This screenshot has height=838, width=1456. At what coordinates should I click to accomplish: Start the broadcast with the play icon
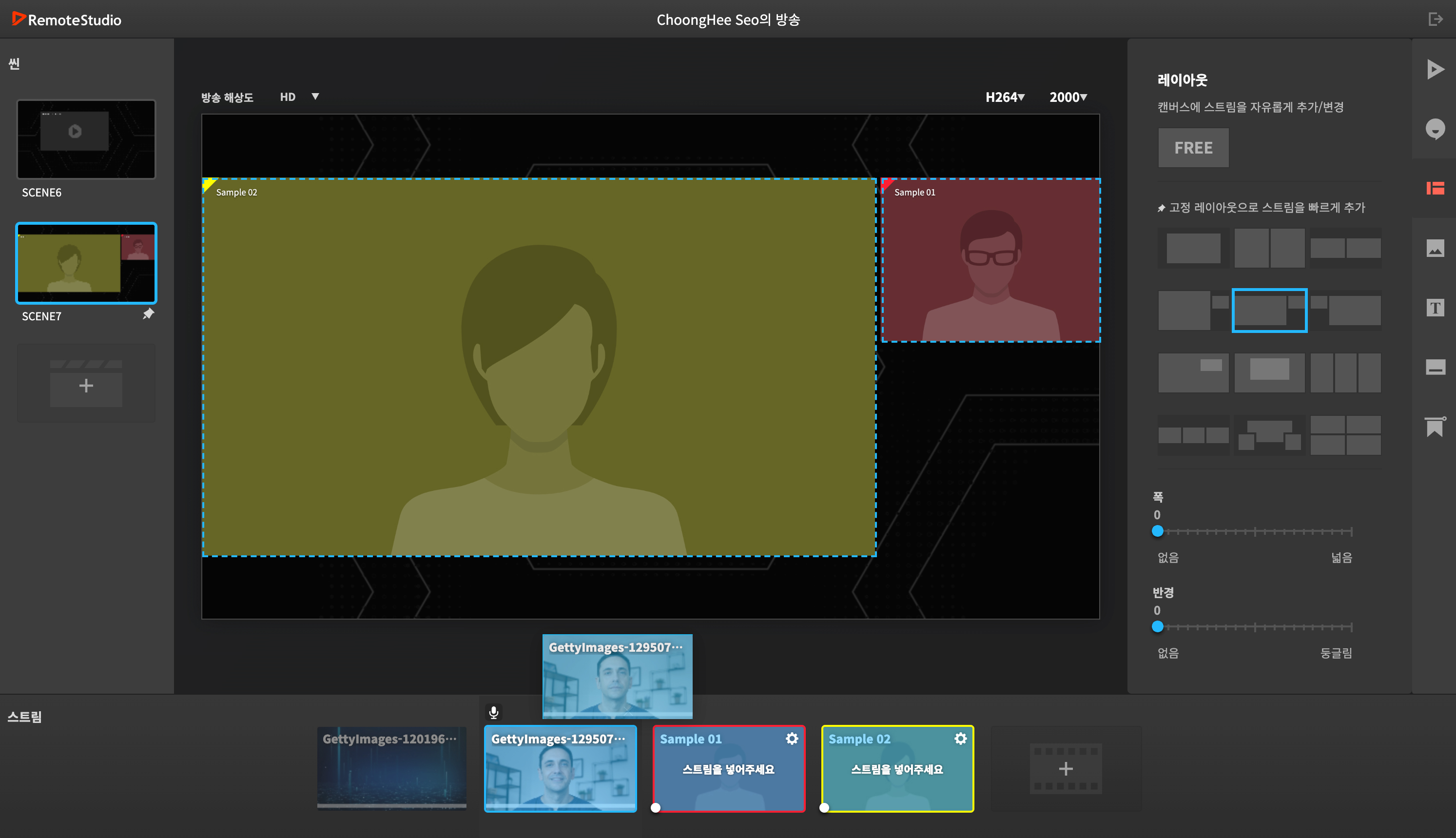tap(1435, 70)
